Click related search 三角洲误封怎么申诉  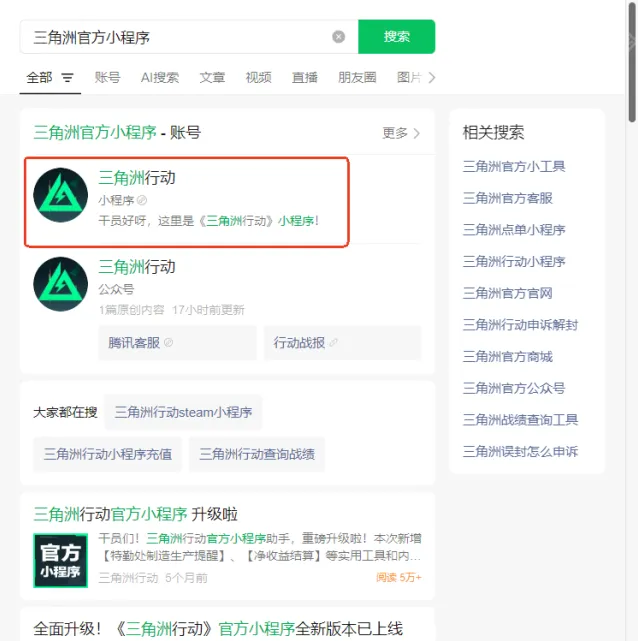coord(520,452)
